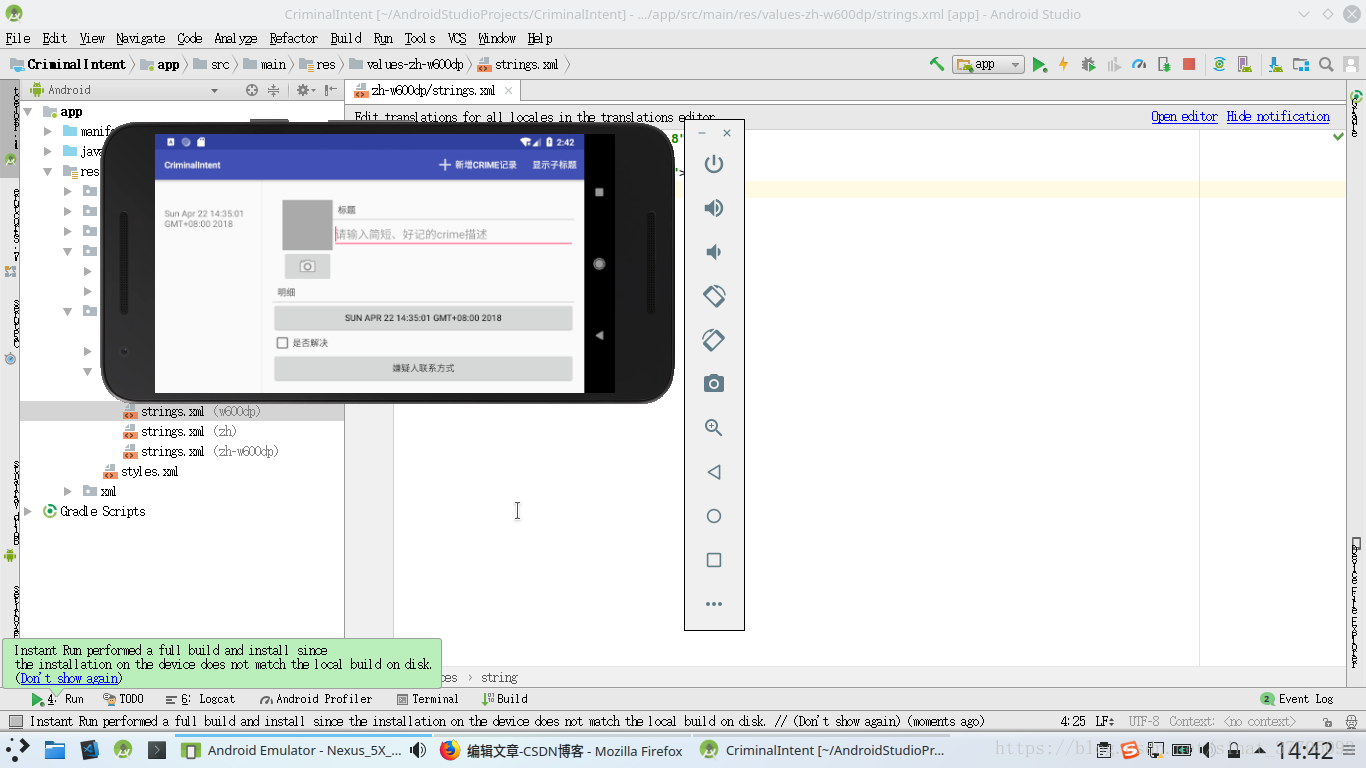This screenshot has height=768, width=1366.
Task: Tap emulator sidebar Home circle icon
Action: (714, 516)
